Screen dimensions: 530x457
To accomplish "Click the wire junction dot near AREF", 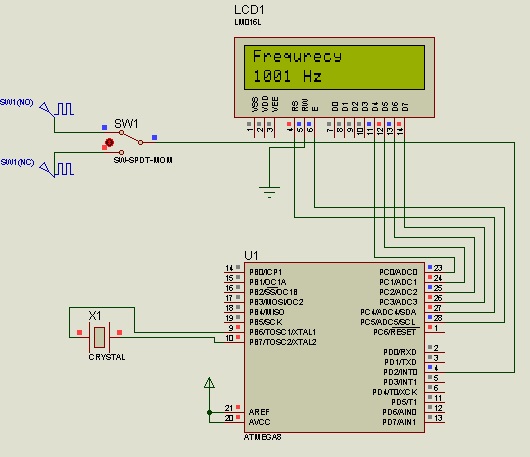I will coord(209,412).
